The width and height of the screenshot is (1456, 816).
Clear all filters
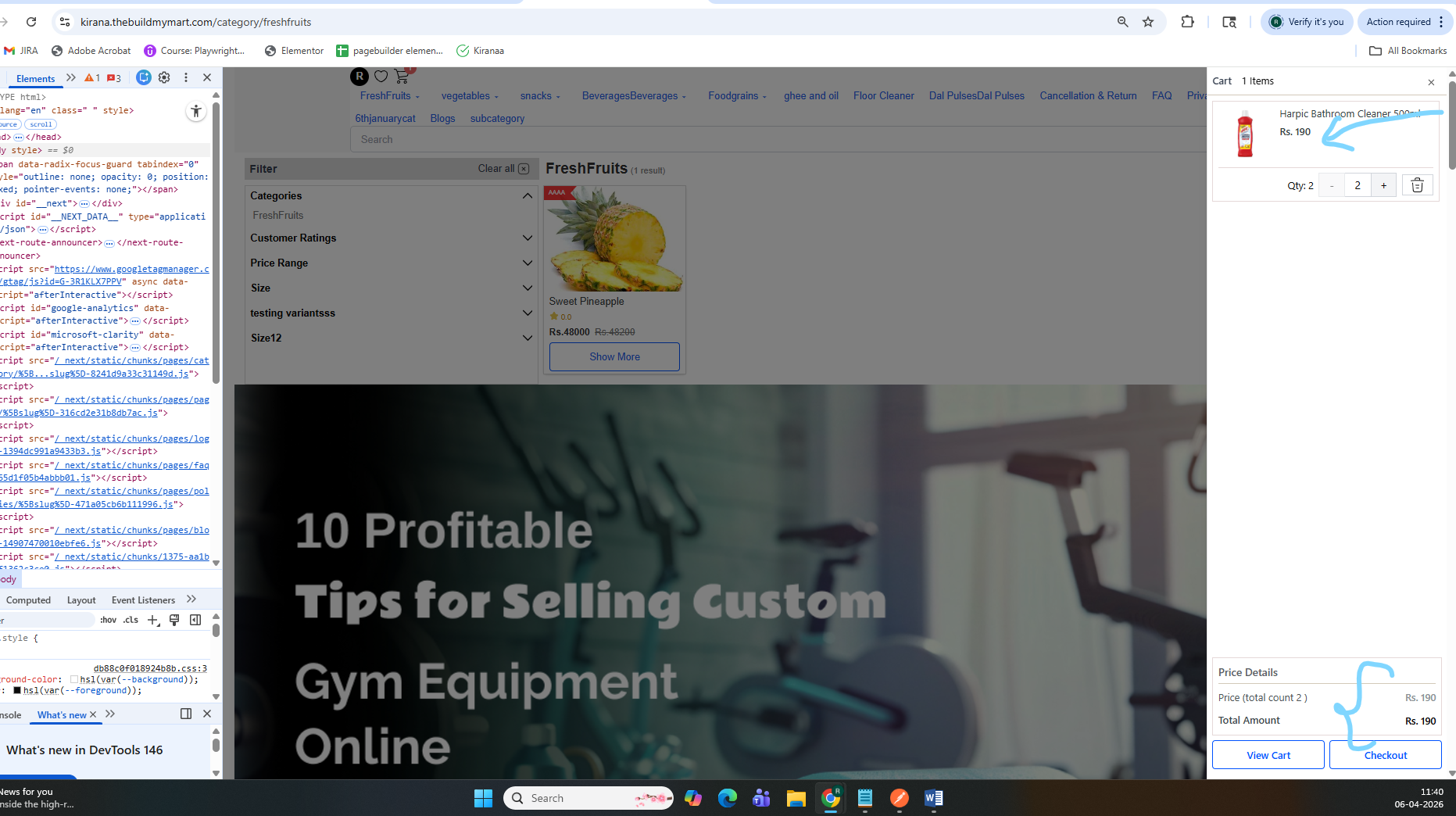503,169
